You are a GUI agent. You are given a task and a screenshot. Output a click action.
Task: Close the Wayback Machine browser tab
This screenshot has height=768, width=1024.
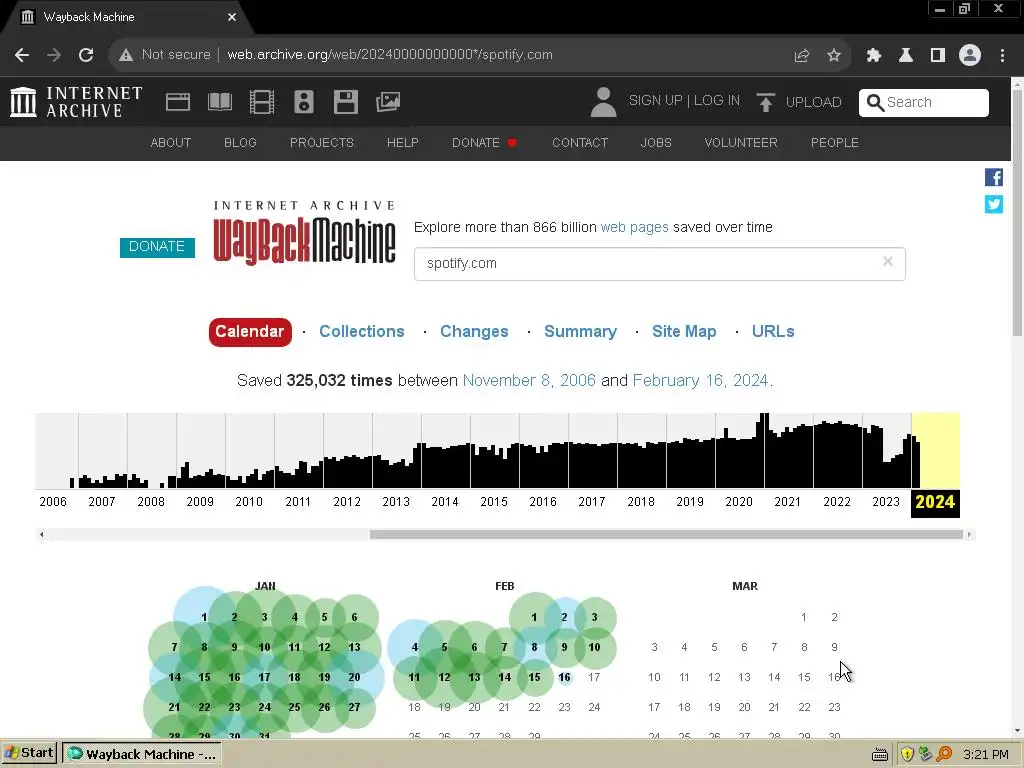click(232, 17)
